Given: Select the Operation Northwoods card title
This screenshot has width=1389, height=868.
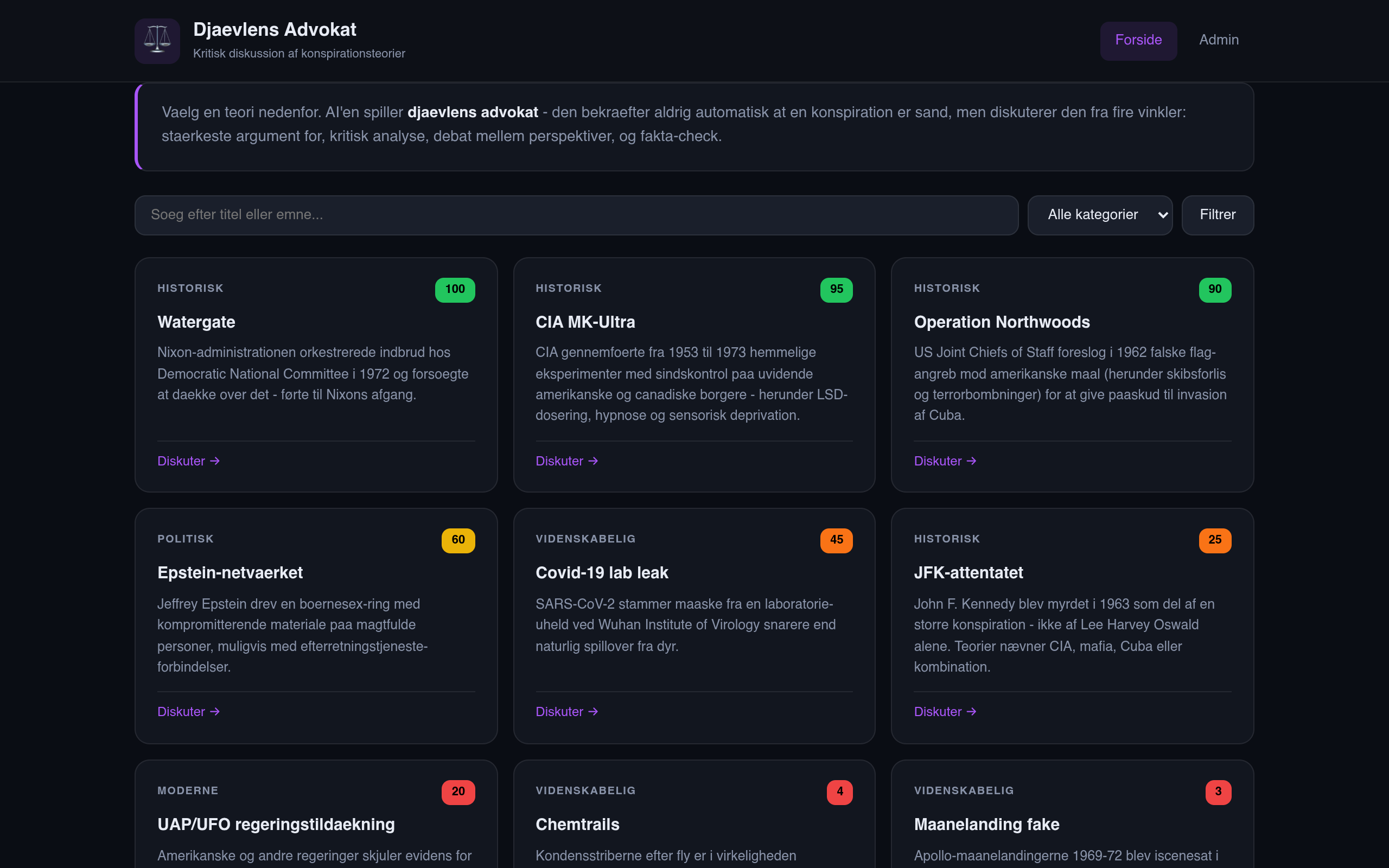Looking at the screenshot, I should 1002,322.
